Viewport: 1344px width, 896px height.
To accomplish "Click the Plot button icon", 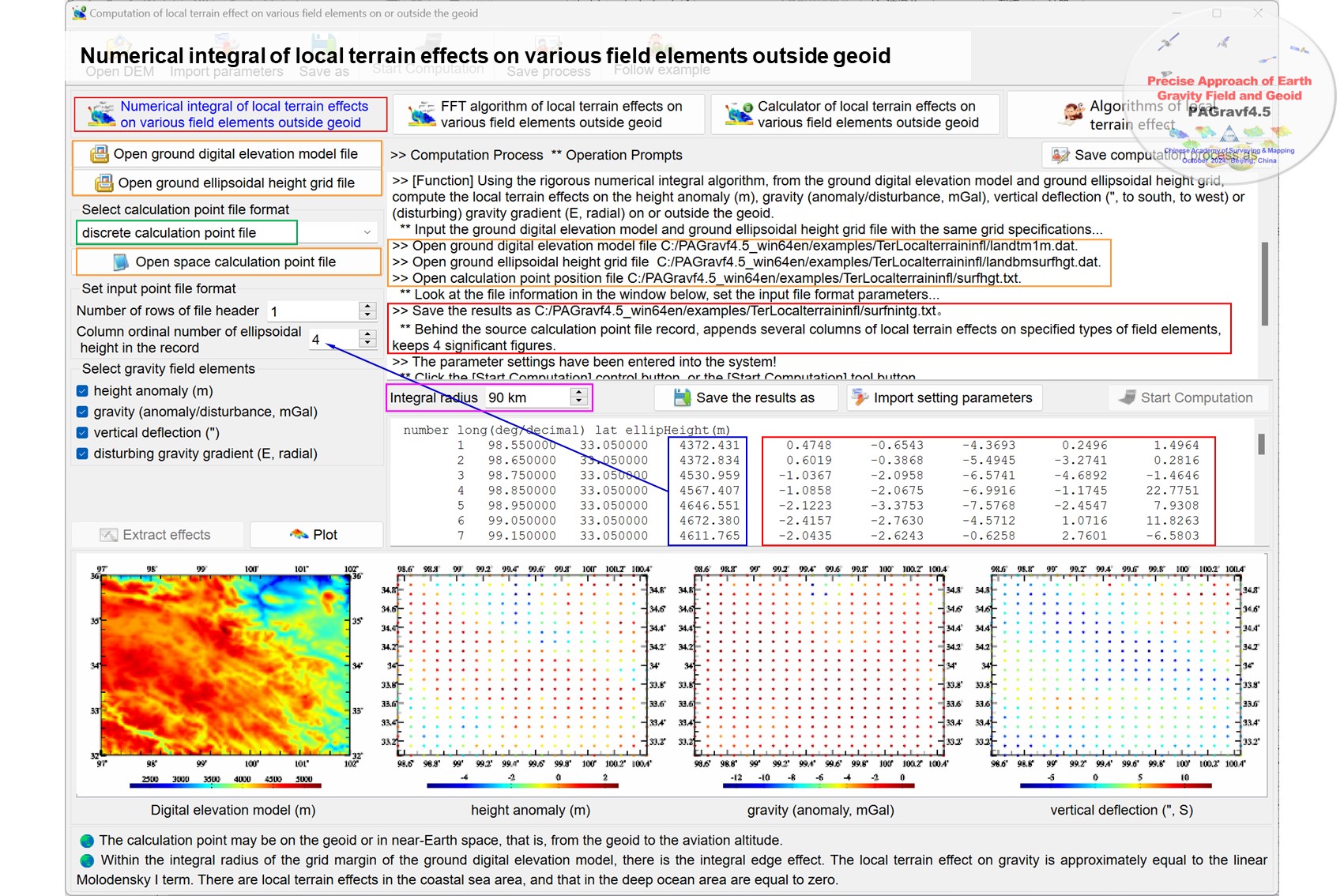I will (x=299, y=535).
